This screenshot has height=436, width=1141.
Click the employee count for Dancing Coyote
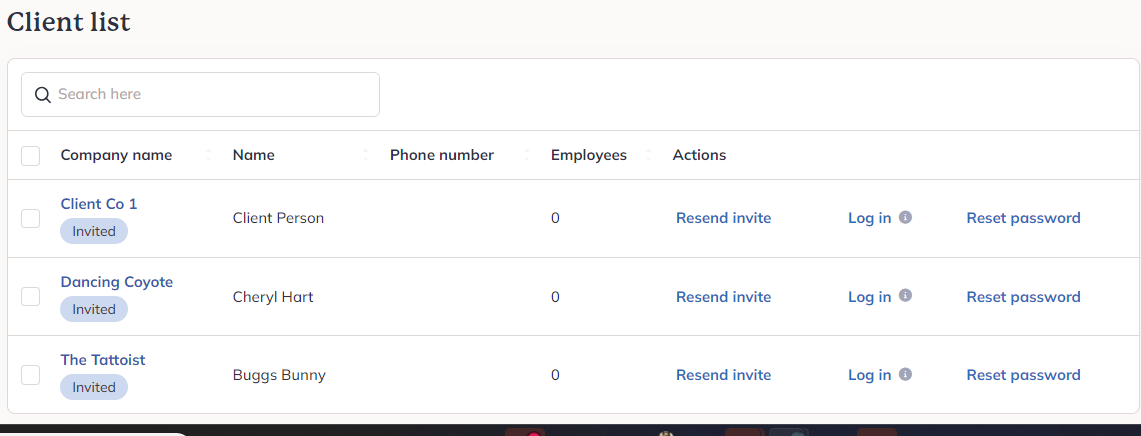click(555, 296)
